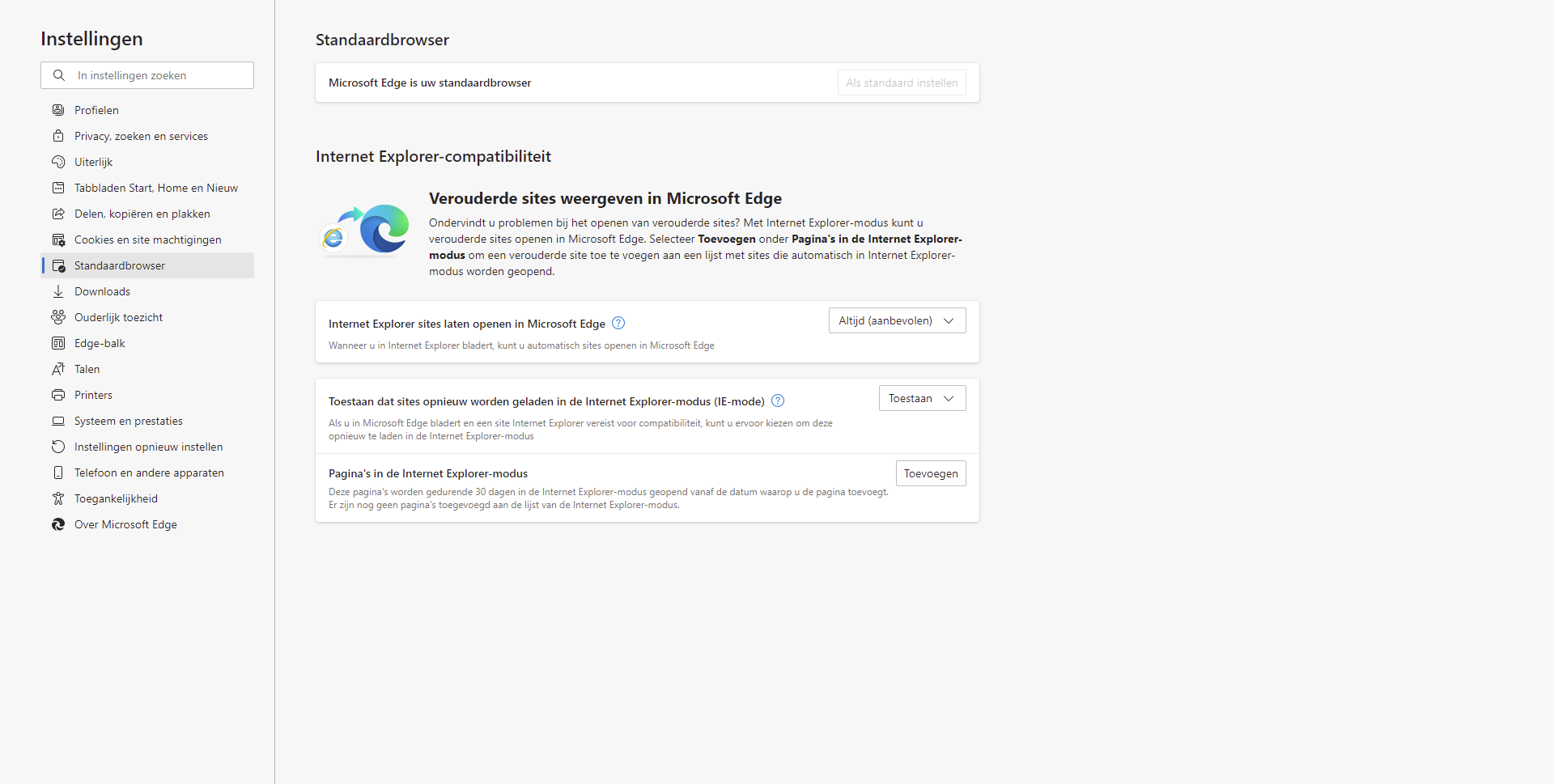Viewport: 1554px width, 784px height.
Task: Click the Printers icon
Action: pyautogui.click(x=58, y=395)
